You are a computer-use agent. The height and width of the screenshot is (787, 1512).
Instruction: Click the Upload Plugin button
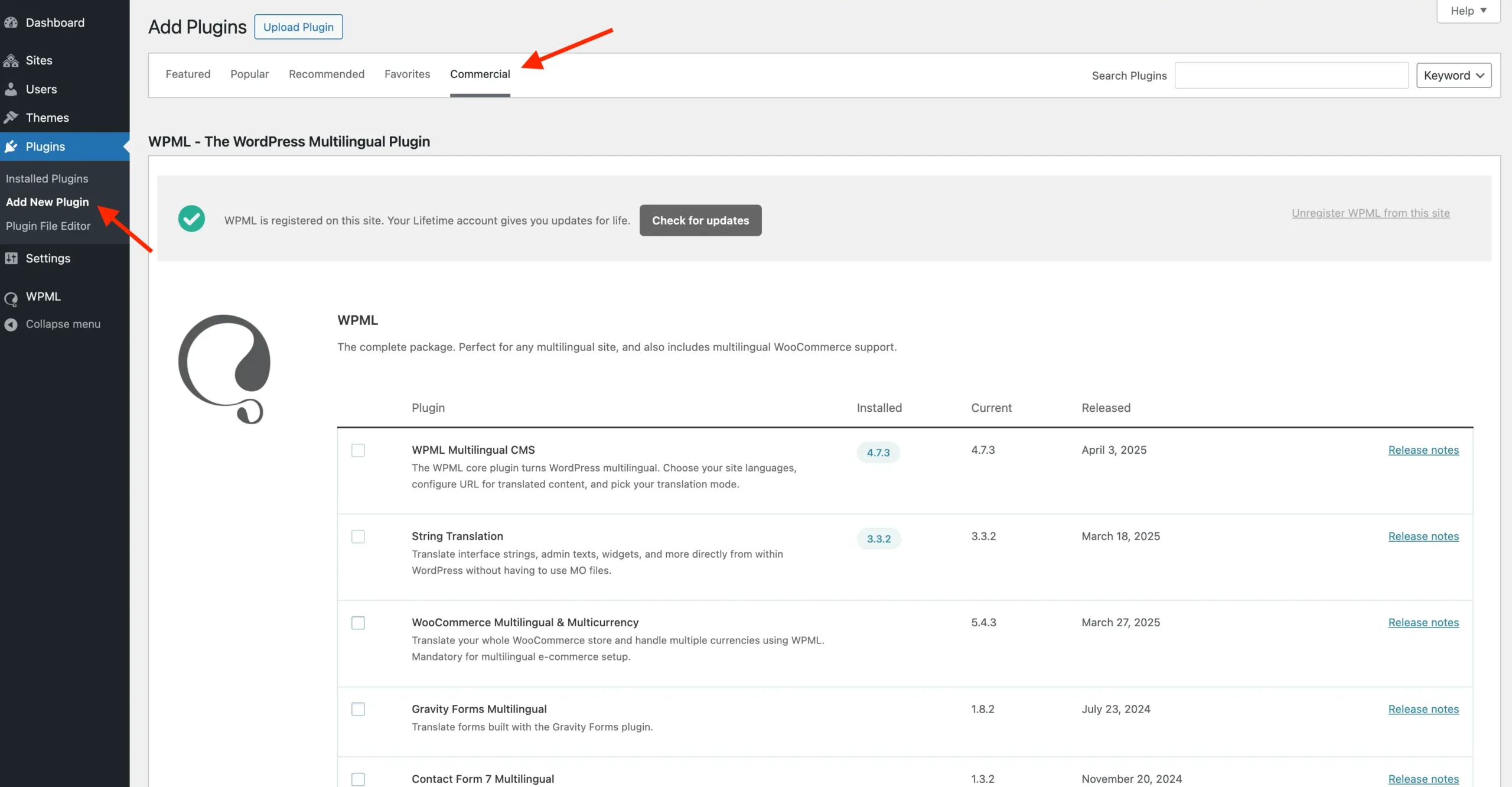pos(298,27)
